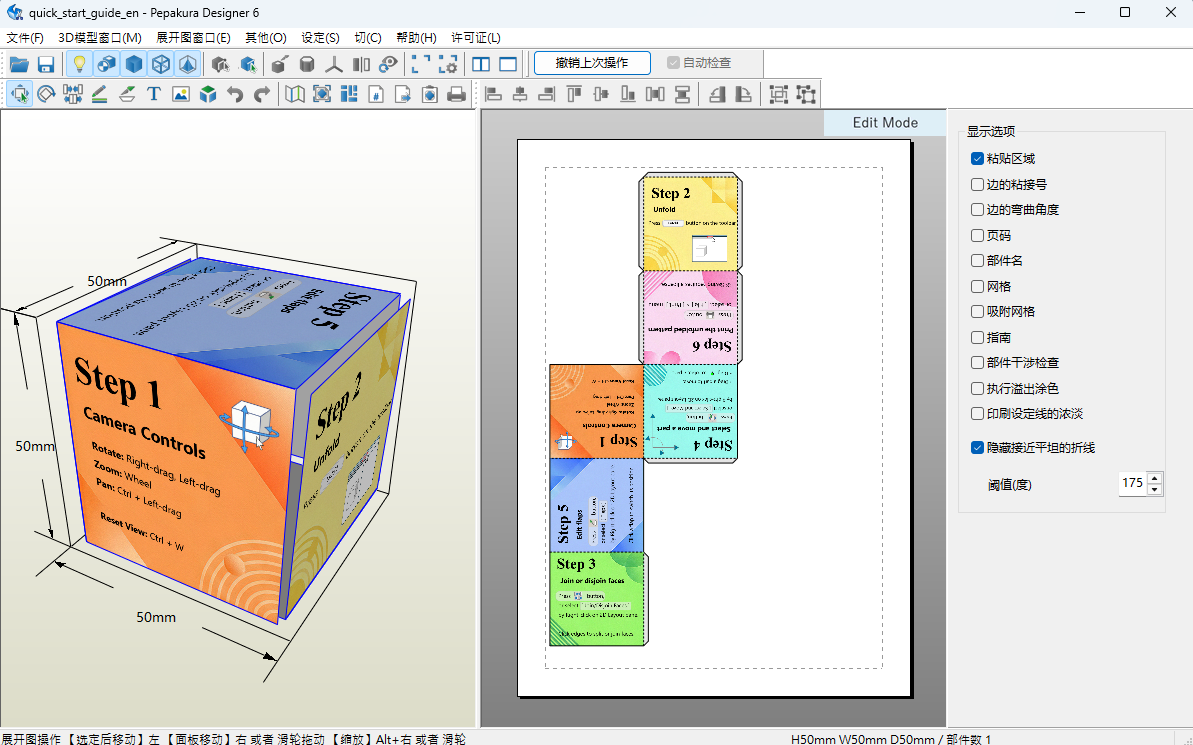Open the 设定(S) menu

320,37
